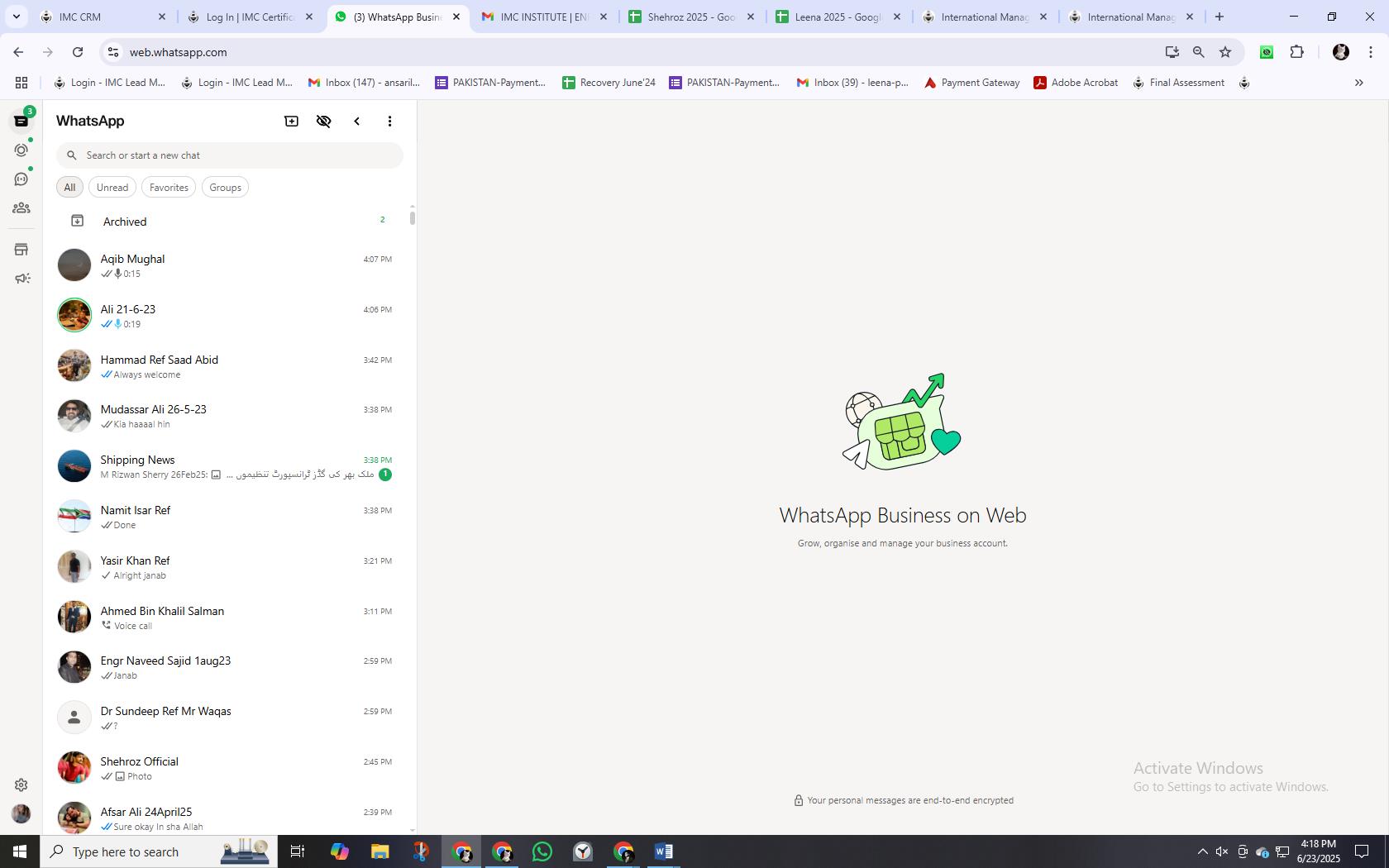The image size is (1389, 868).
Task: Open the Status icon in sidebar
Action: pyautogui.click(x=21, y=150)
